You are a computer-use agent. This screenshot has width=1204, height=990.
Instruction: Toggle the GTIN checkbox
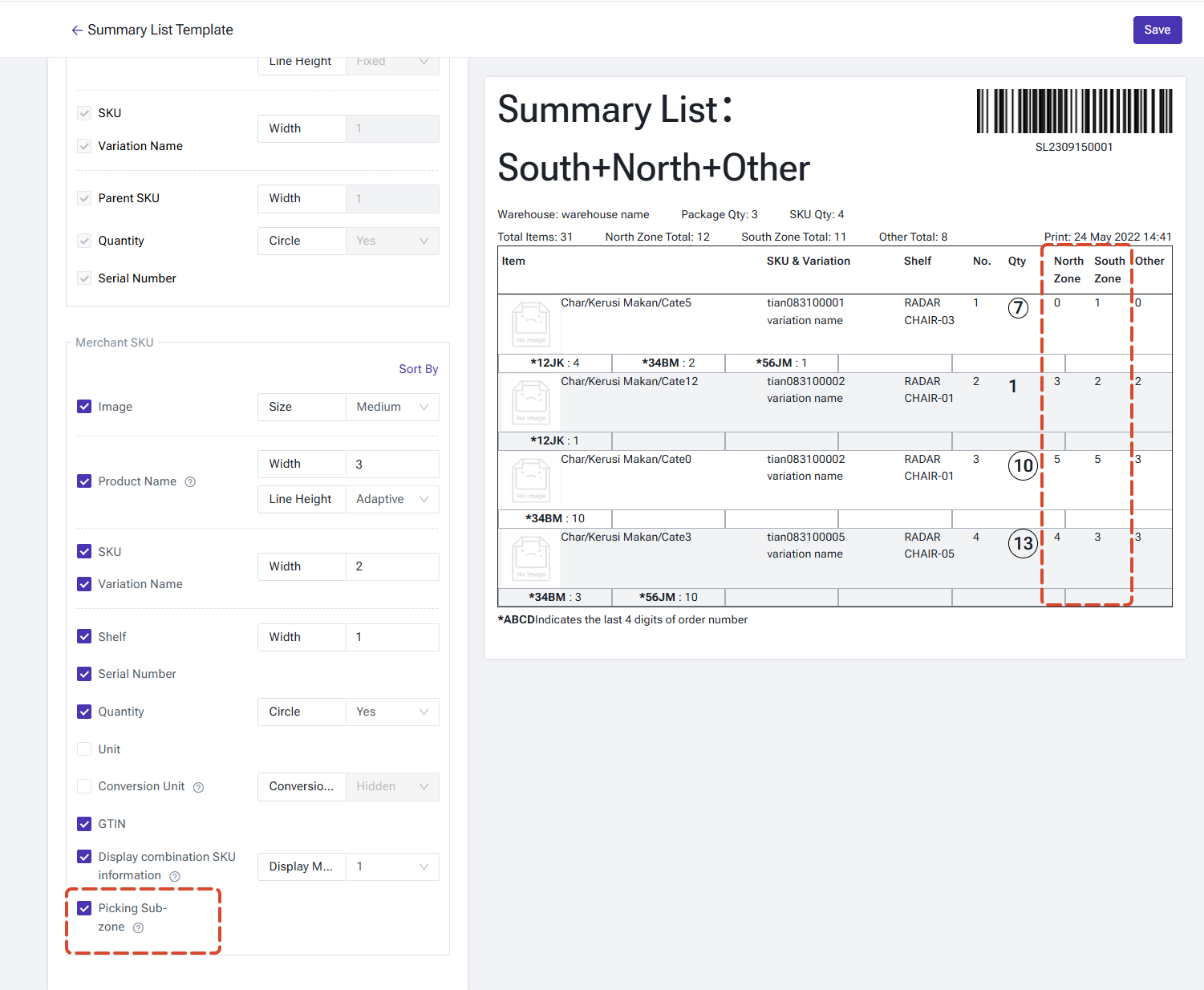click(84, 824)
